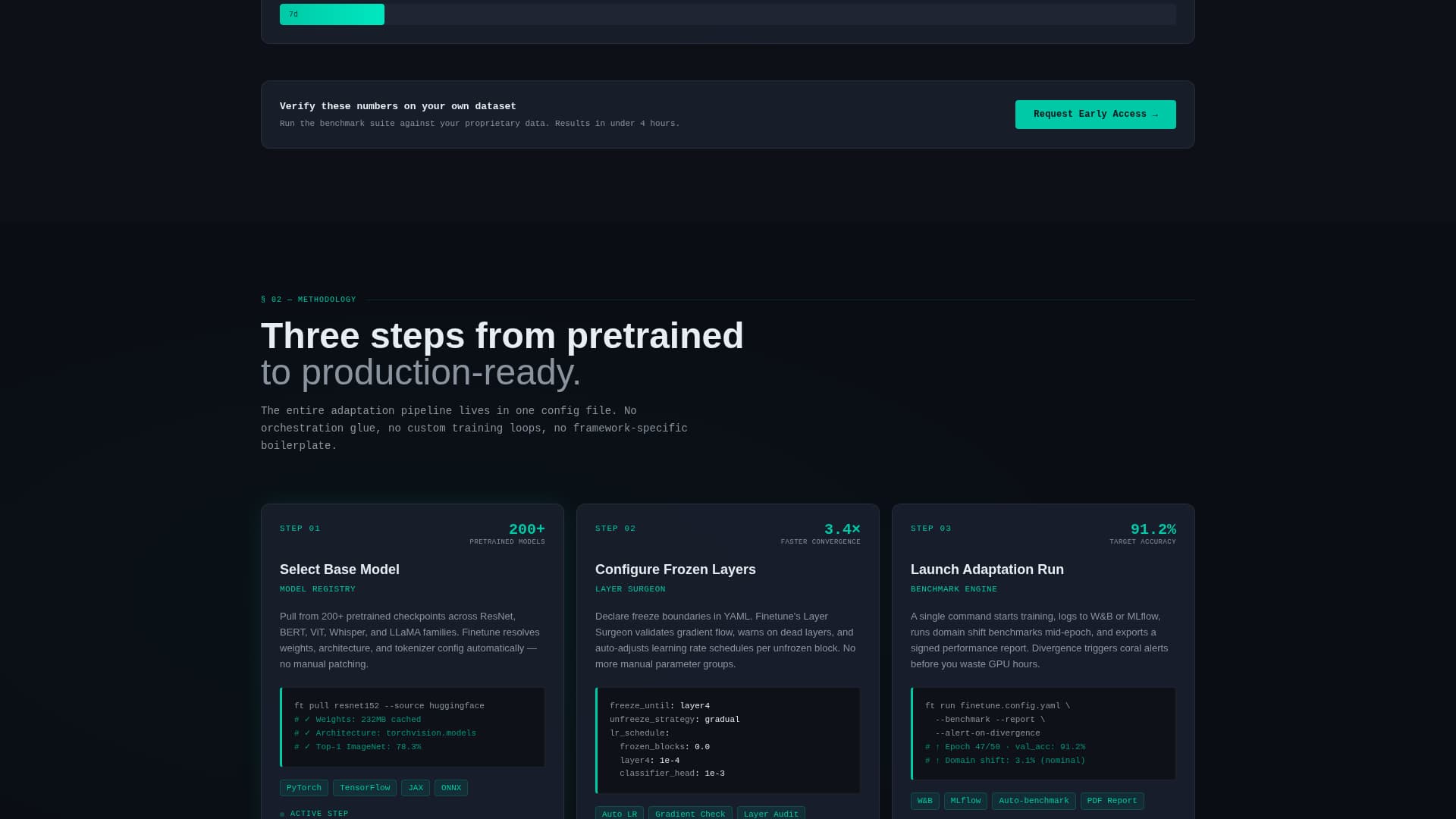Click the MODEL REGISTRY subtitle

tap(318, 589)
